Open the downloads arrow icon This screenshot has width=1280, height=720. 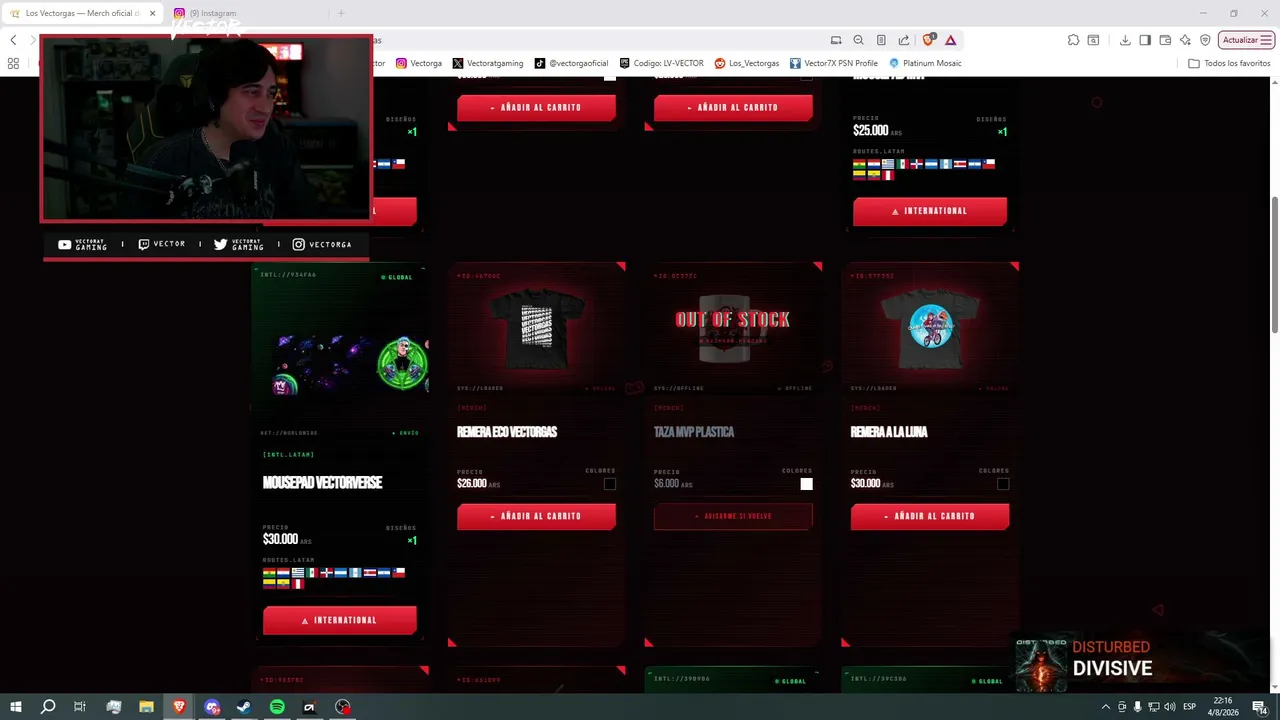coord(1125,40)
